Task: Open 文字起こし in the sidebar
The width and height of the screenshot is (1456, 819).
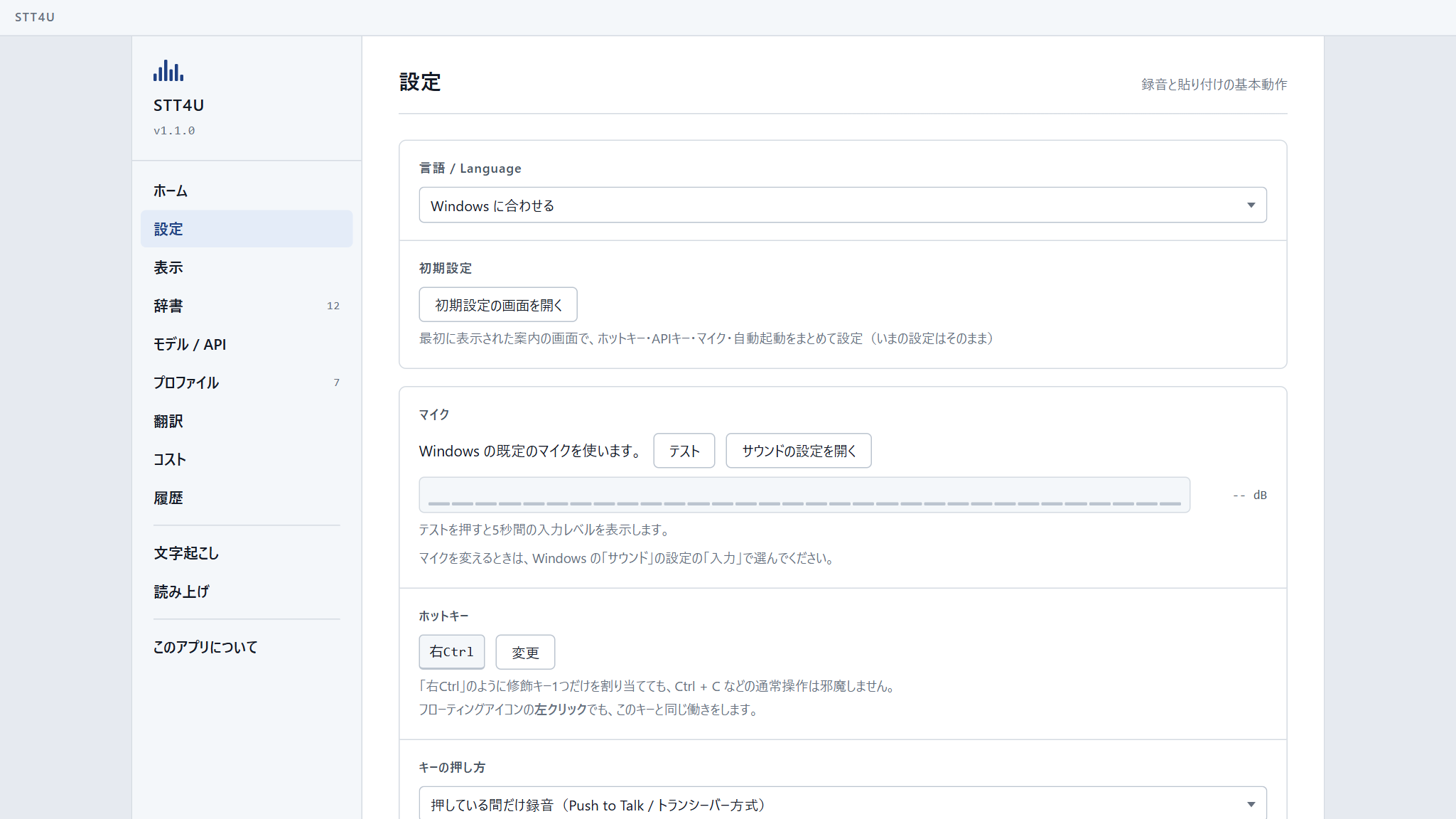Action: coord(247,553)
